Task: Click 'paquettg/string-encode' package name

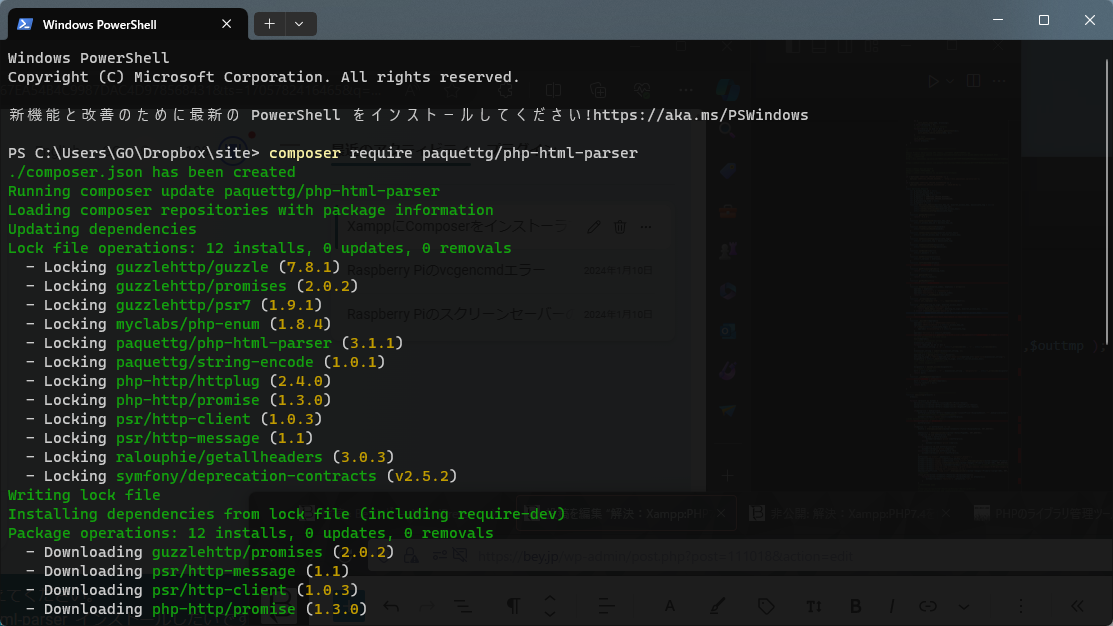Action: [x=214, y=362]
